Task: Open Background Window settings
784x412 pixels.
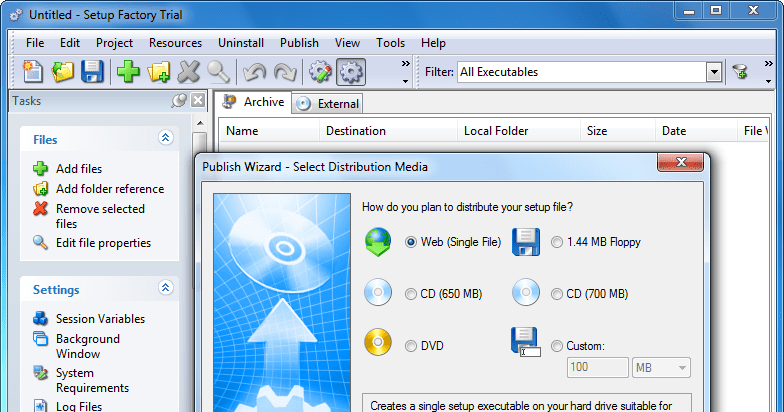Action: point(88,346)
